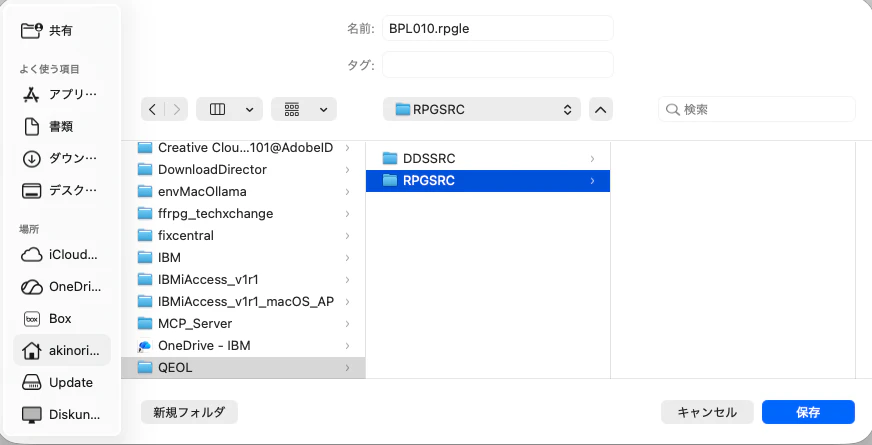Viewport: 872px width, 445px height.
Task: Open the grouping options dropdown arrow
Action: (x=324, y=110)
